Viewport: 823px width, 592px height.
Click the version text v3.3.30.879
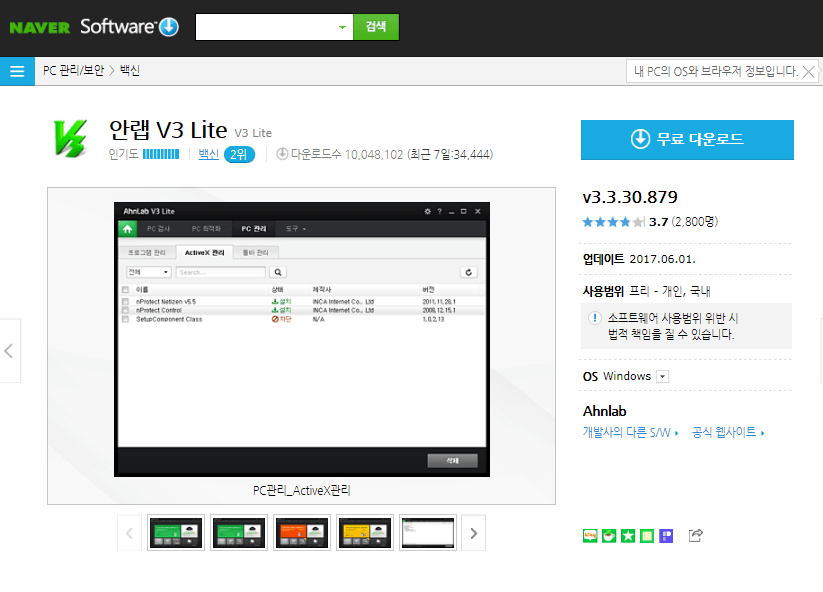coord(630,197)
